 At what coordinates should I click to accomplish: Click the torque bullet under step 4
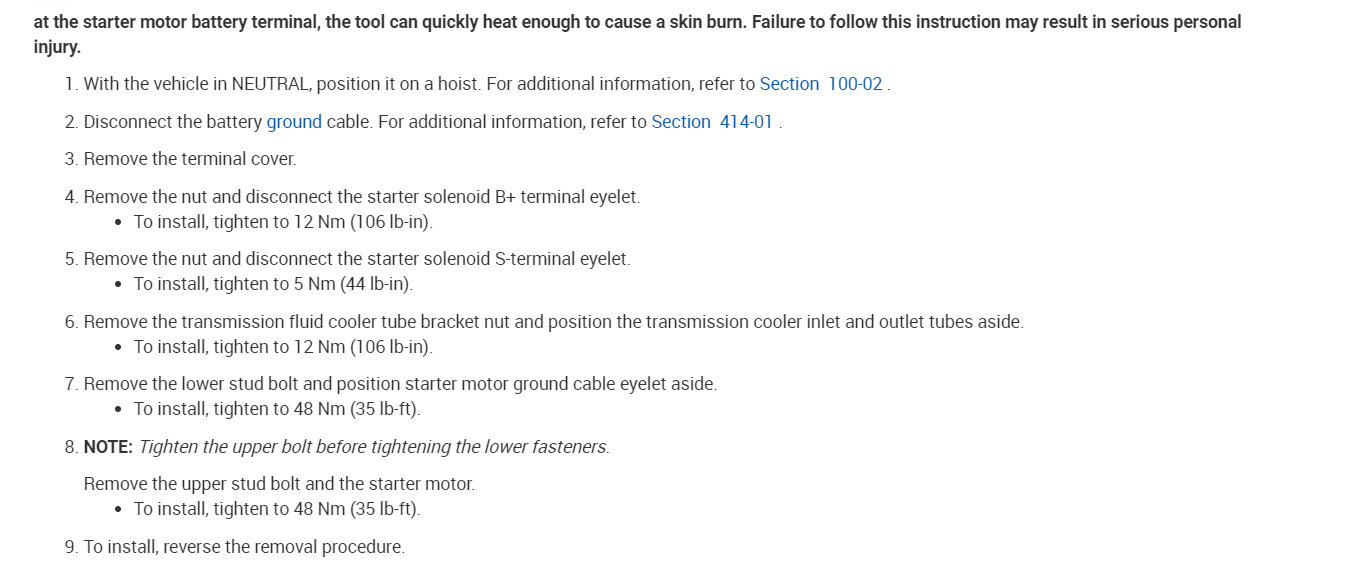click(x=283, y=222)
